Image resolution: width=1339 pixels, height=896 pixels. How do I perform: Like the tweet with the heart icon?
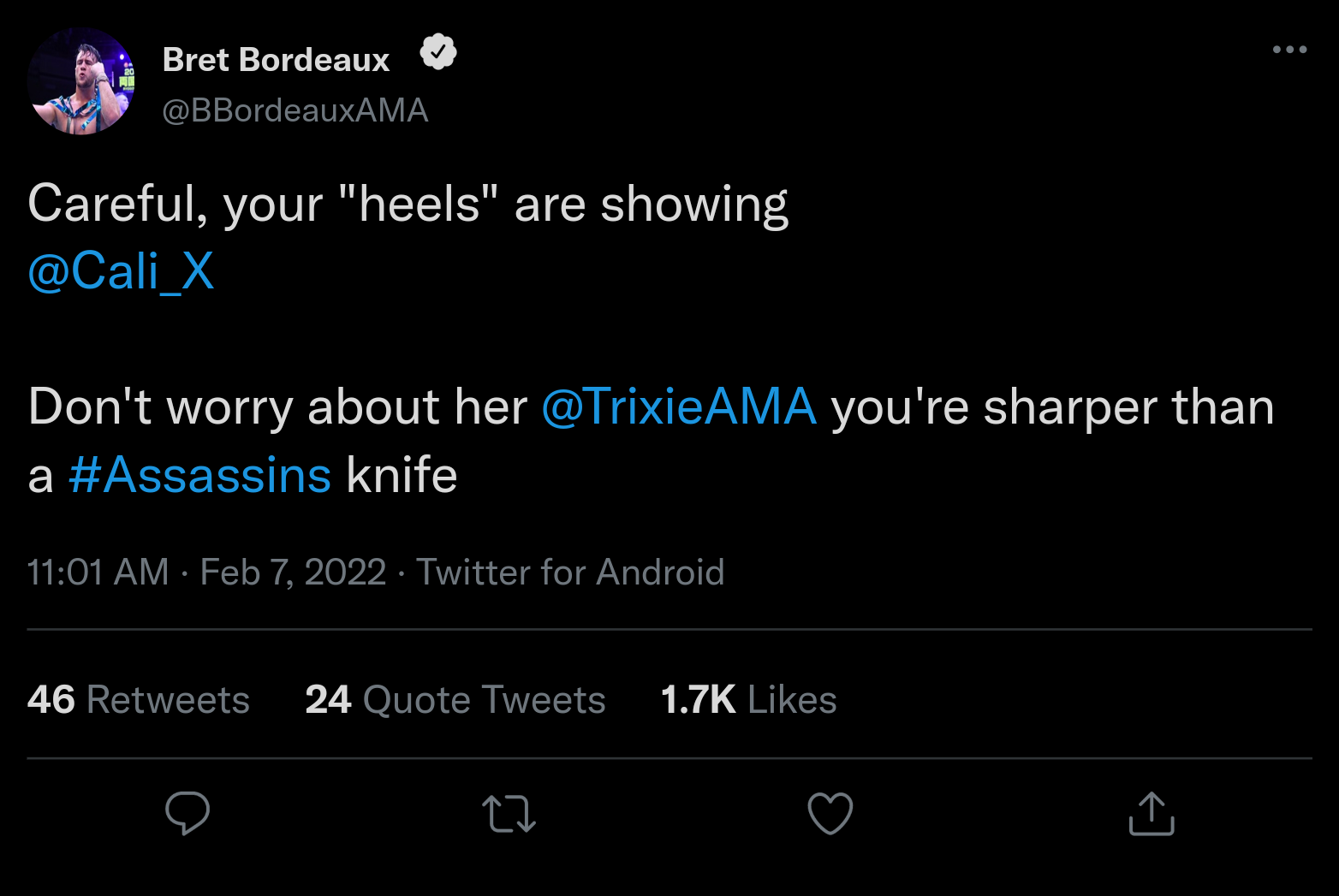tap(830, 813)
